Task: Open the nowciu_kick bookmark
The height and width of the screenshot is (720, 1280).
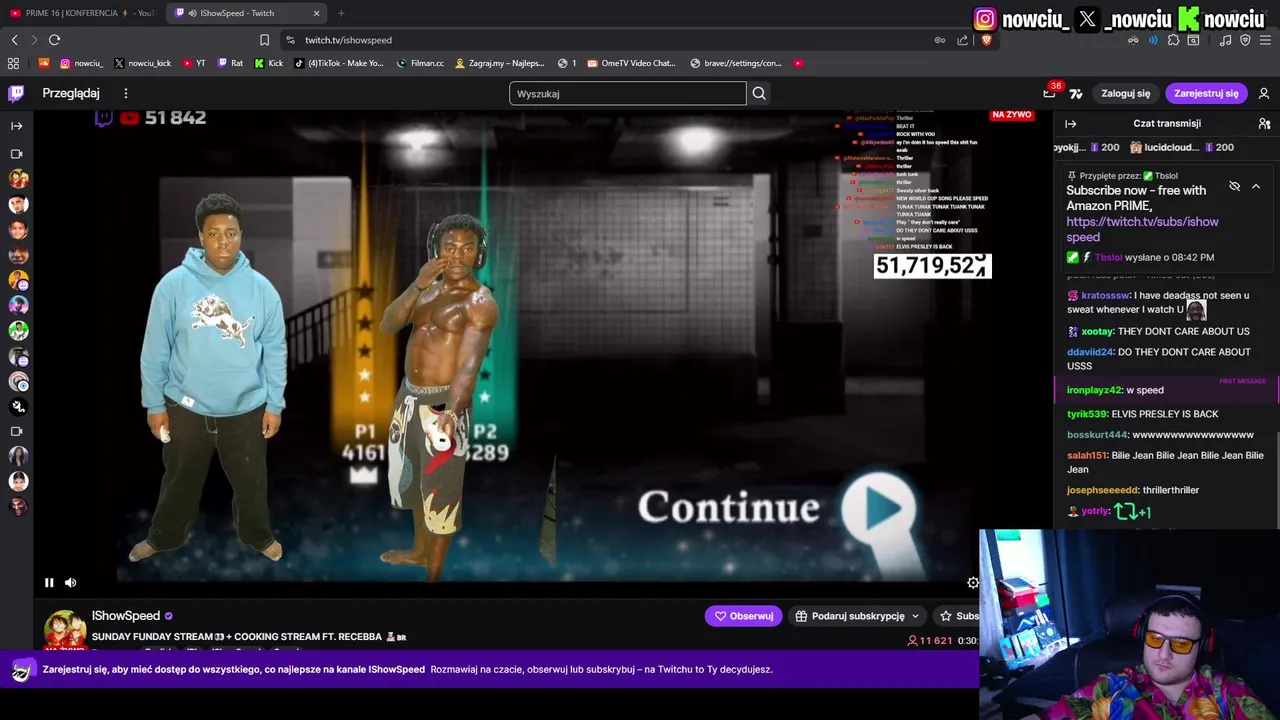Action: pyautogui.click(x=142, y=63)
